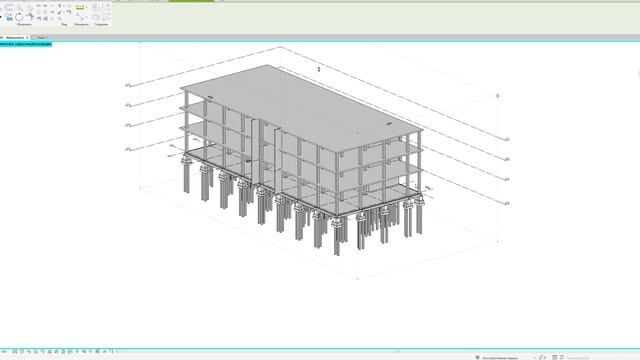Click the Вид panel label
This screenshot has width=640, height=360.
click(64, 24)
